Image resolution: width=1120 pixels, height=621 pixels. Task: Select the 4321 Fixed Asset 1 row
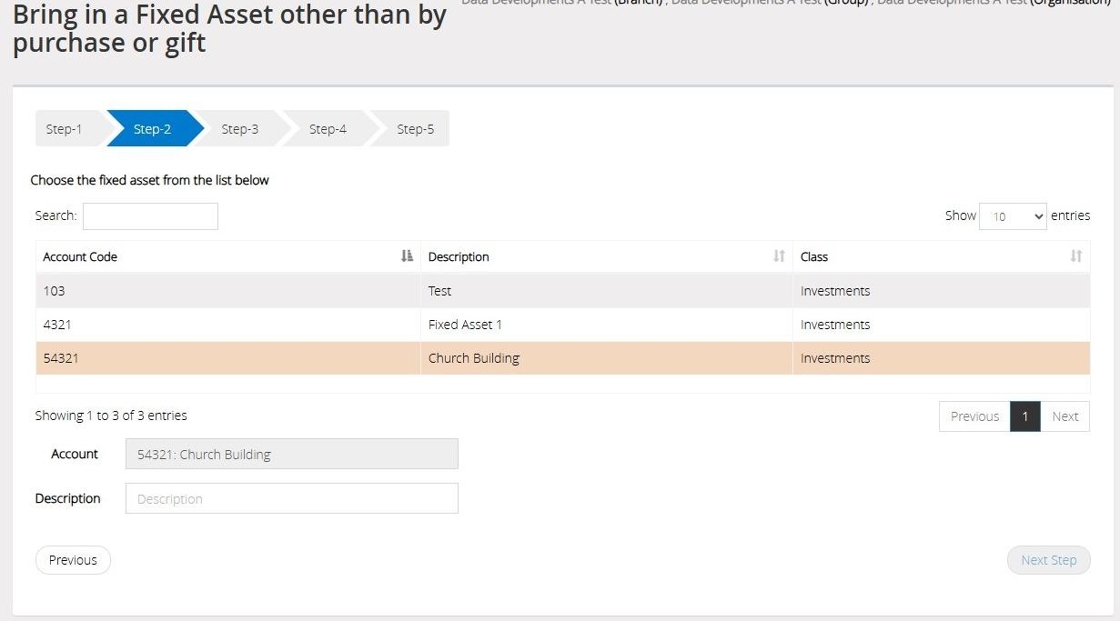[x=228, y=325]
